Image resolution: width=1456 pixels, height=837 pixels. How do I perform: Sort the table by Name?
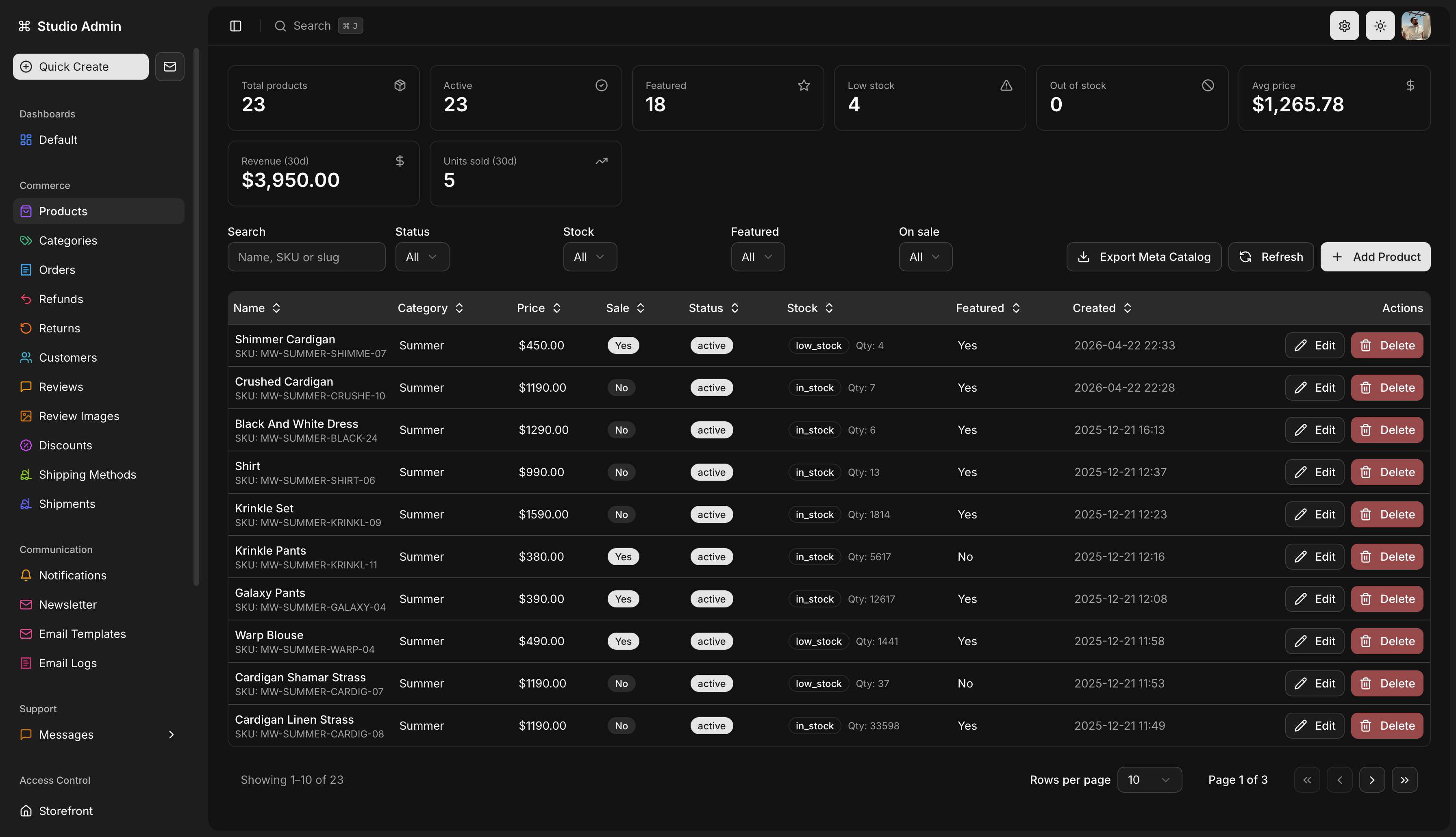[x=257, y=308]
